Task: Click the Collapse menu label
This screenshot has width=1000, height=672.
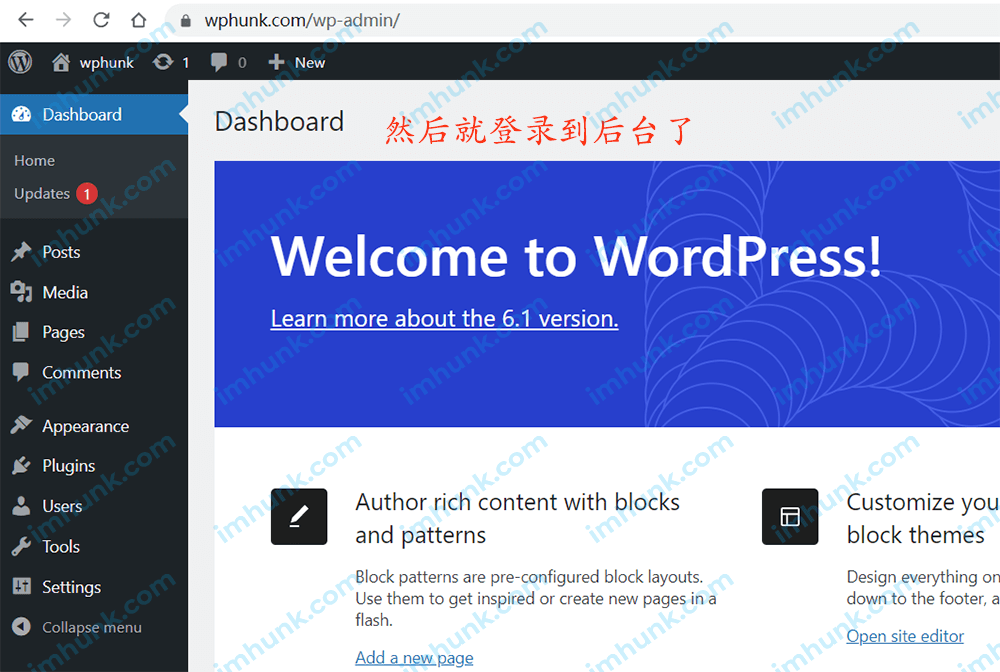Action: (92, 627)
